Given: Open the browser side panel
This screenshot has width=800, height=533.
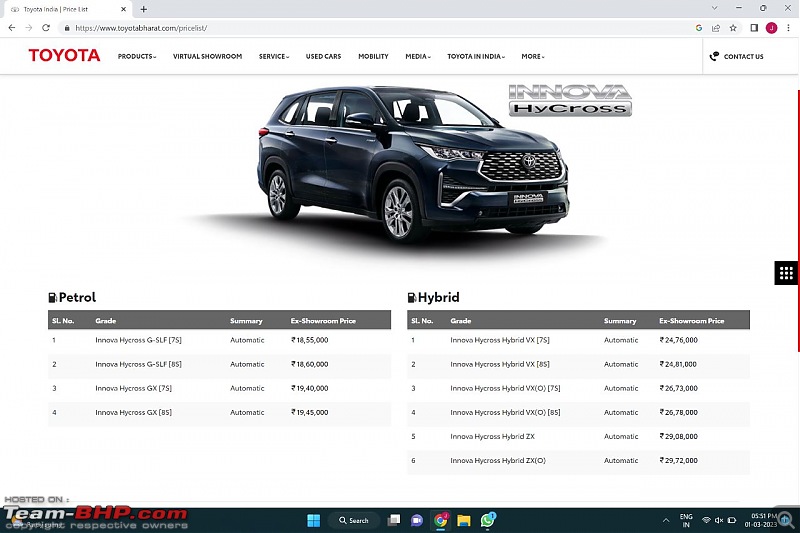Looking at the screenshot, I should [754, 28].
